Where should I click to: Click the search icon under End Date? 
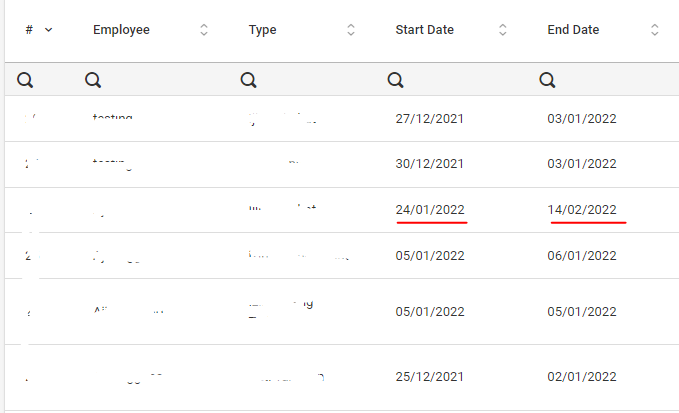coord(548,80)
